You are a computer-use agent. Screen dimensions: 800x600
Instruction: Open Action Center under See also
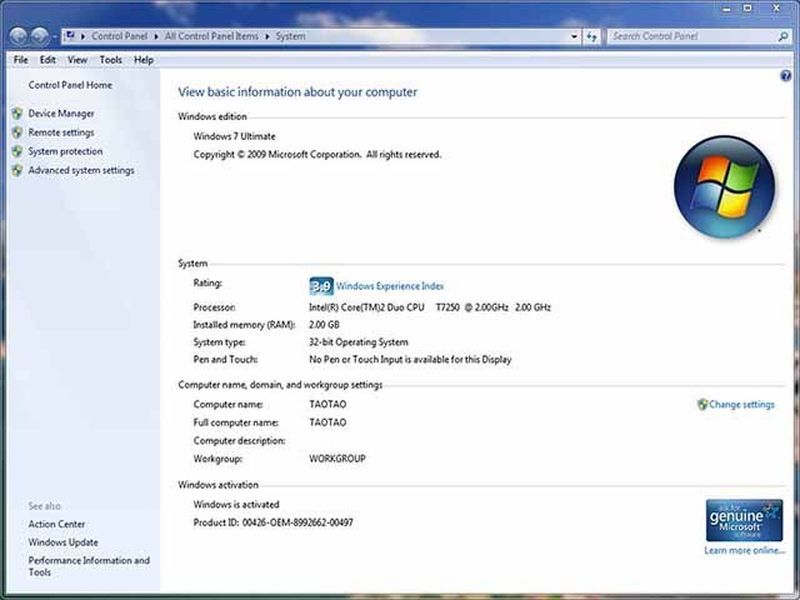pos(57,524)
